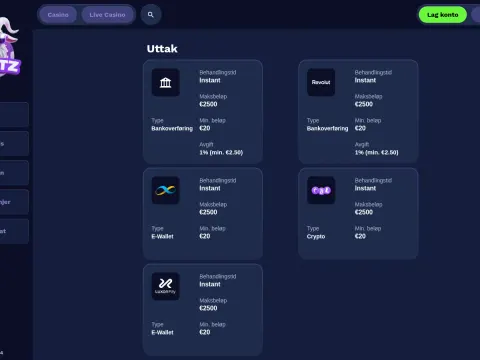Click €20 in the Revolut card
Viewport: 480px width, 360px height.
(x=360, y=128)
